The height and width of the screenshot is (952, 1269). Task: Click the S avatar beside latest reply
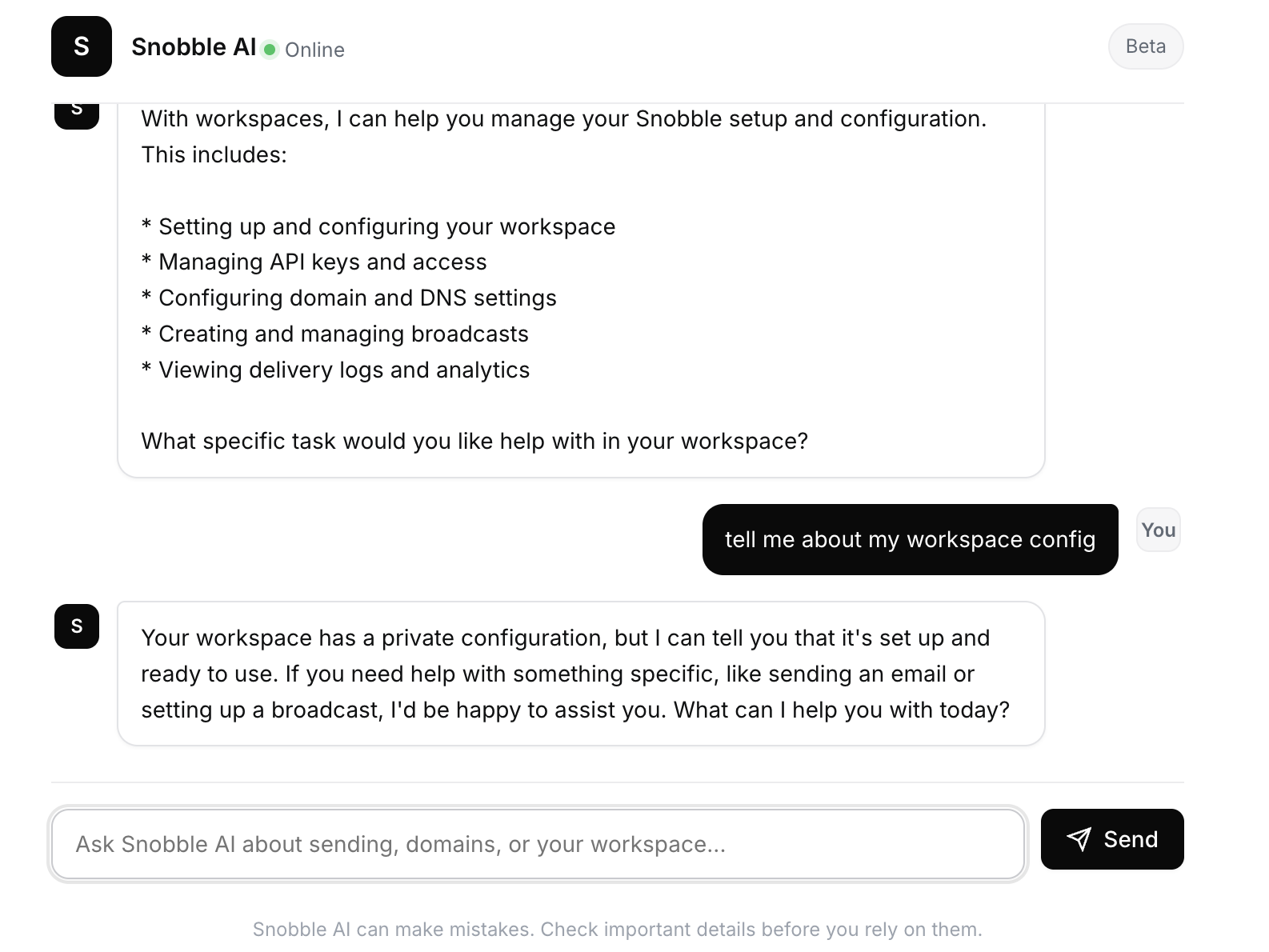pos(77,626)
